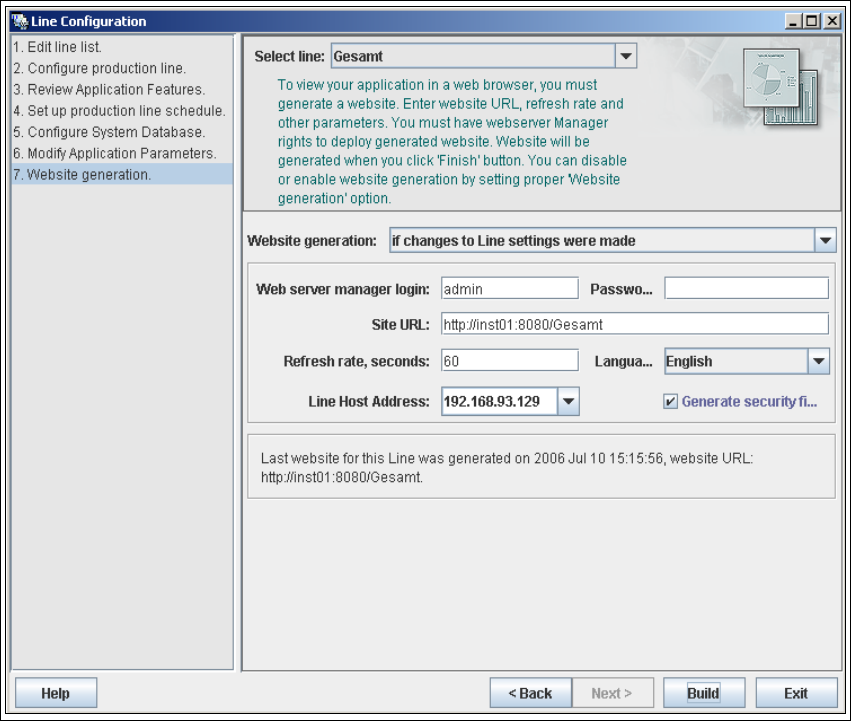851x721 pixels.
Task: Click the 'Last website for this Line' status text
Action: (506, 467)
